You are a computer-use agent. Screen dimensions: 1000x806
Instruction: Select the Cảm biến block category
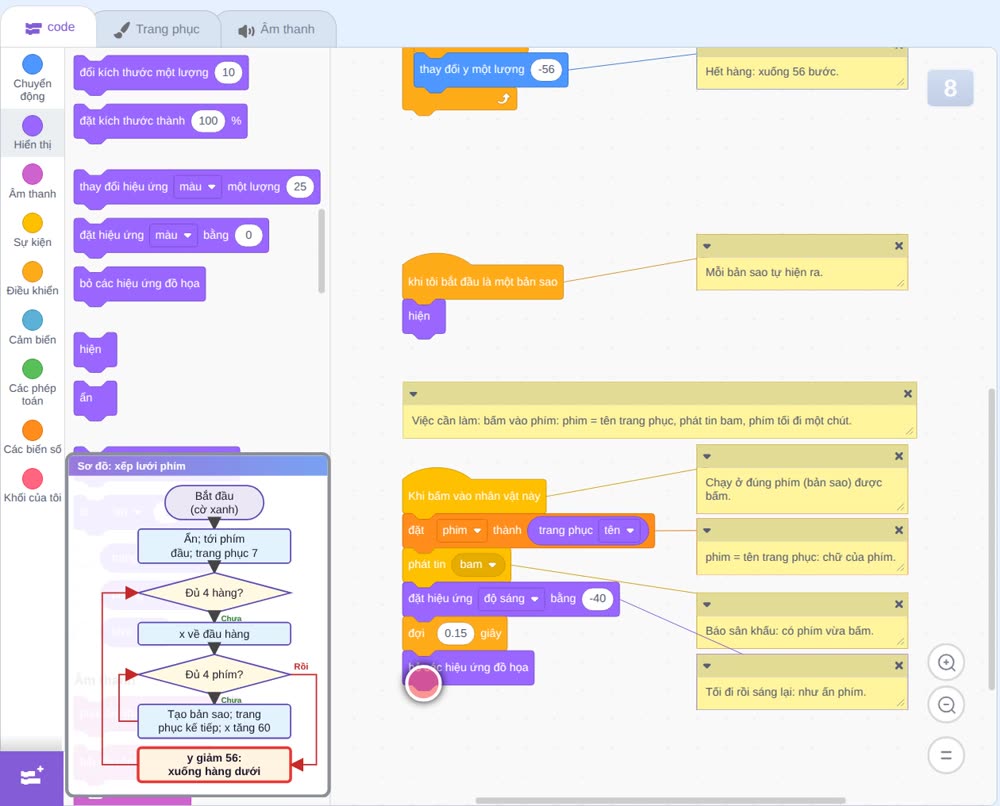pyautogui.click(x=32, y=327)
